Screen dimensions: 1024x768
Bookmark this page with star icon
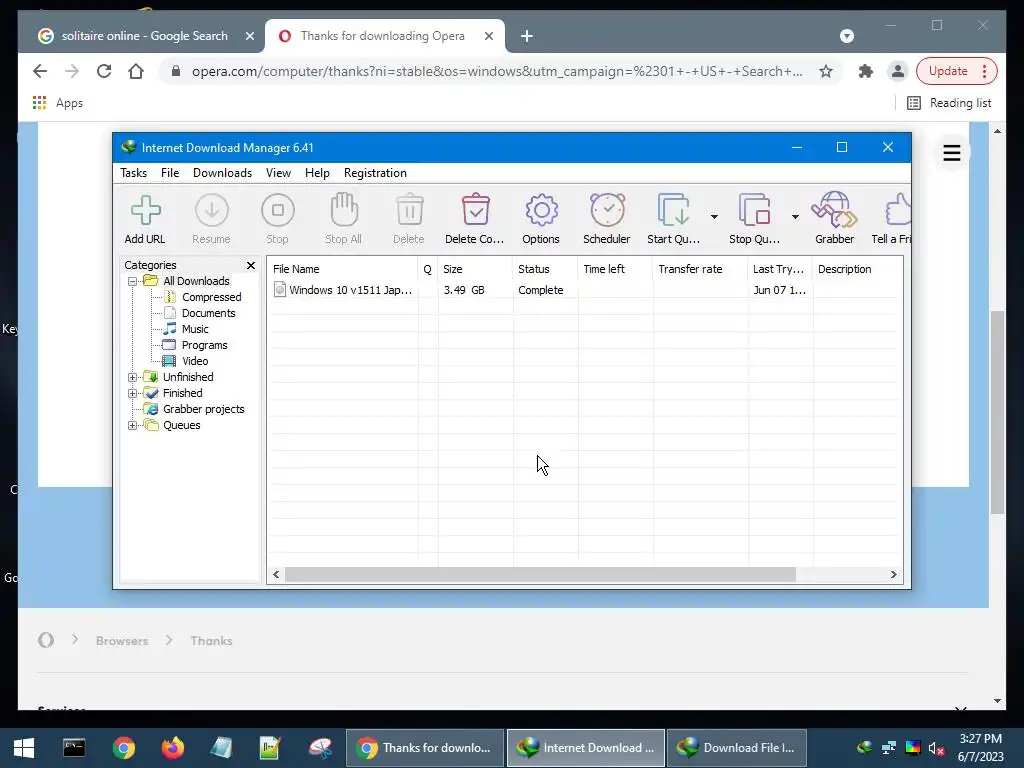click(x=826, y=71)
